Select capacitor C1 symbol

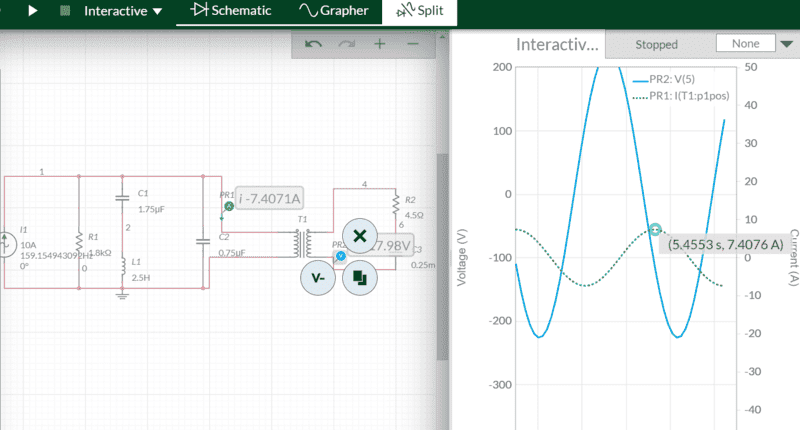(x=122, y=197)
